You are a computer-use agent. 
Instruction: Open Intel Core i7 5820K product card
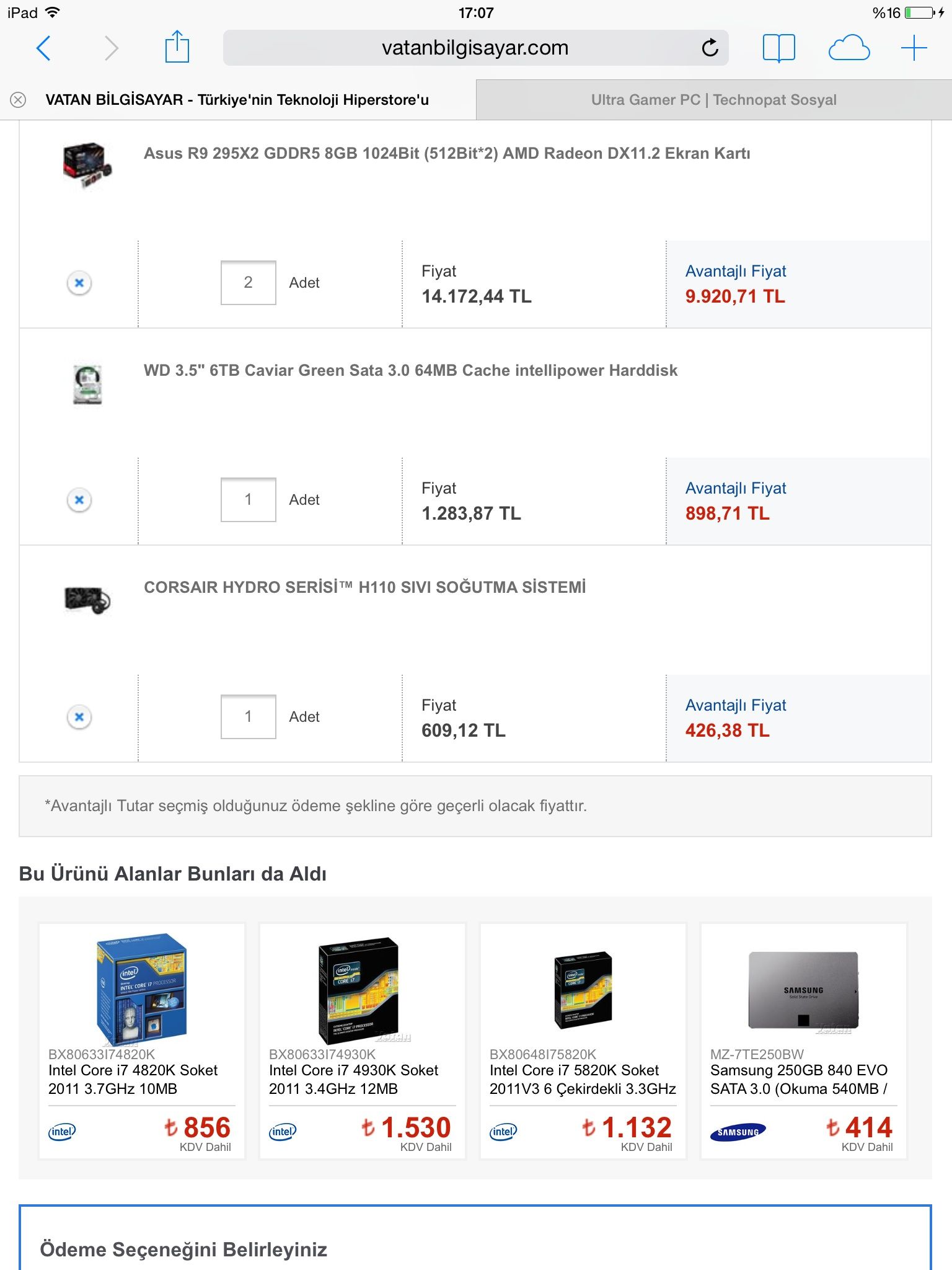(x=583, y=1041)
